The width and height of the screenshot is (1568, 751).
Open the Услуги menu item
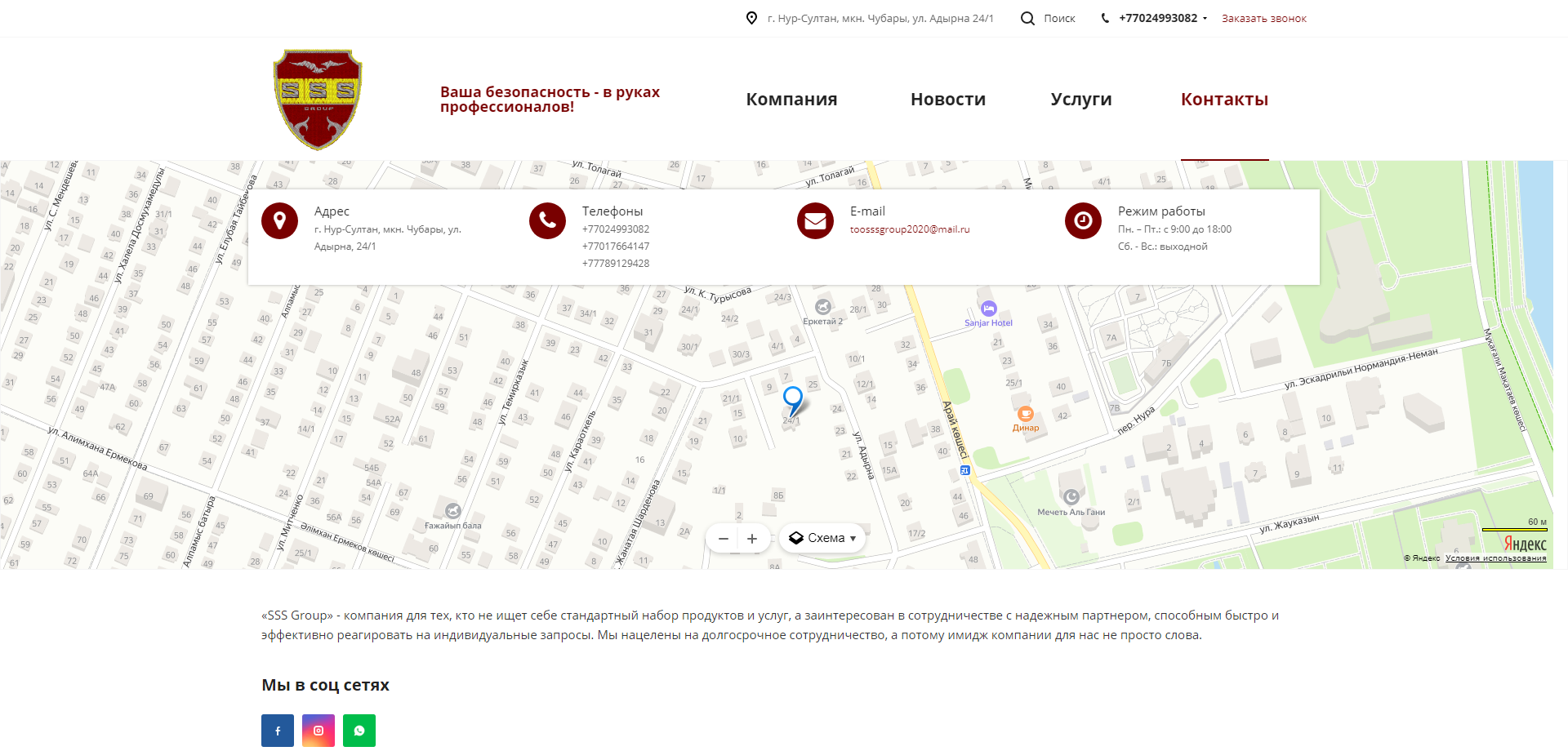(x=1081, y=100)
